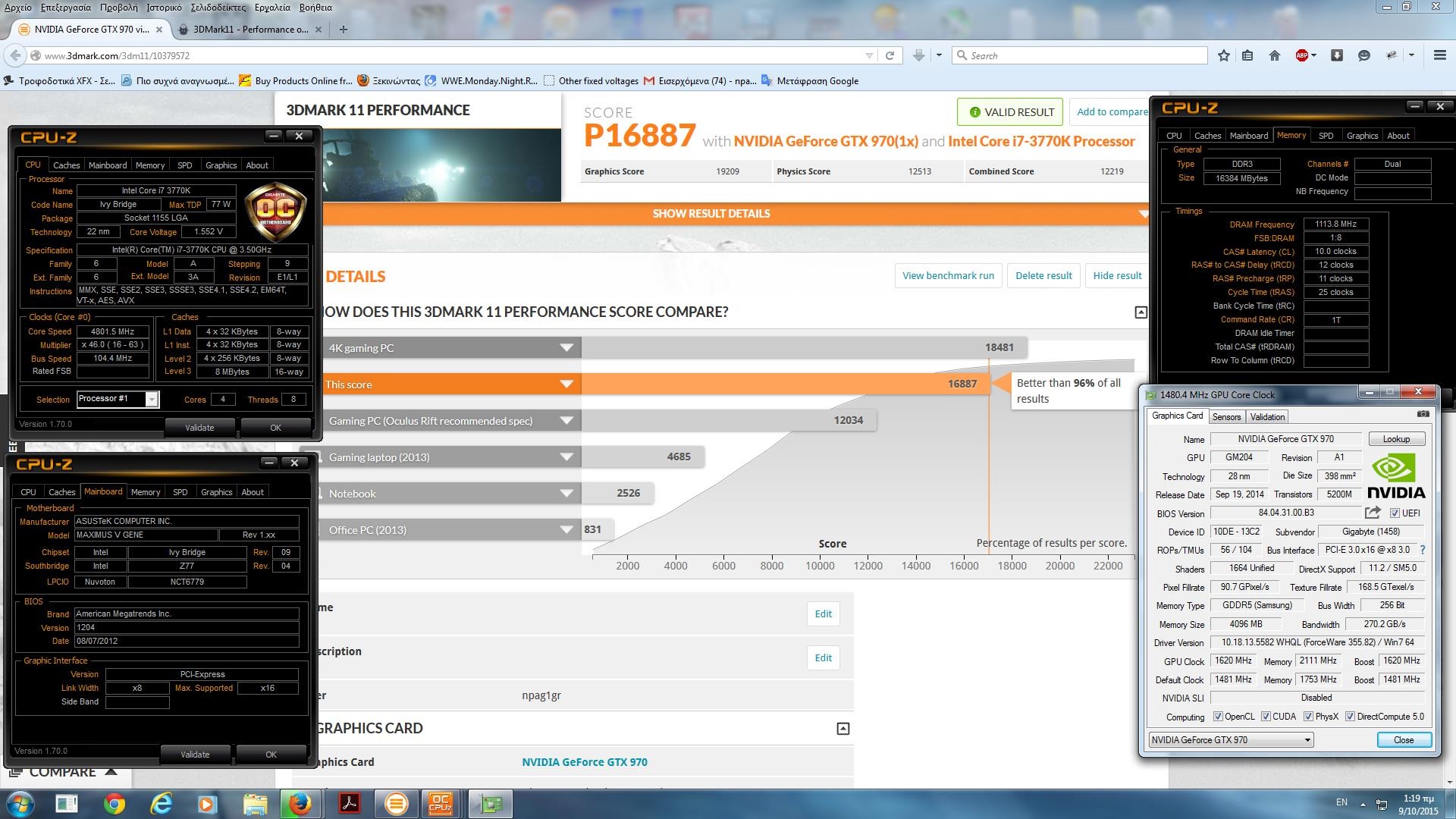Toggle the OpenCL computing checkbox
The height and width of the screenshot is (819, 1456).
coord(1218,717)
